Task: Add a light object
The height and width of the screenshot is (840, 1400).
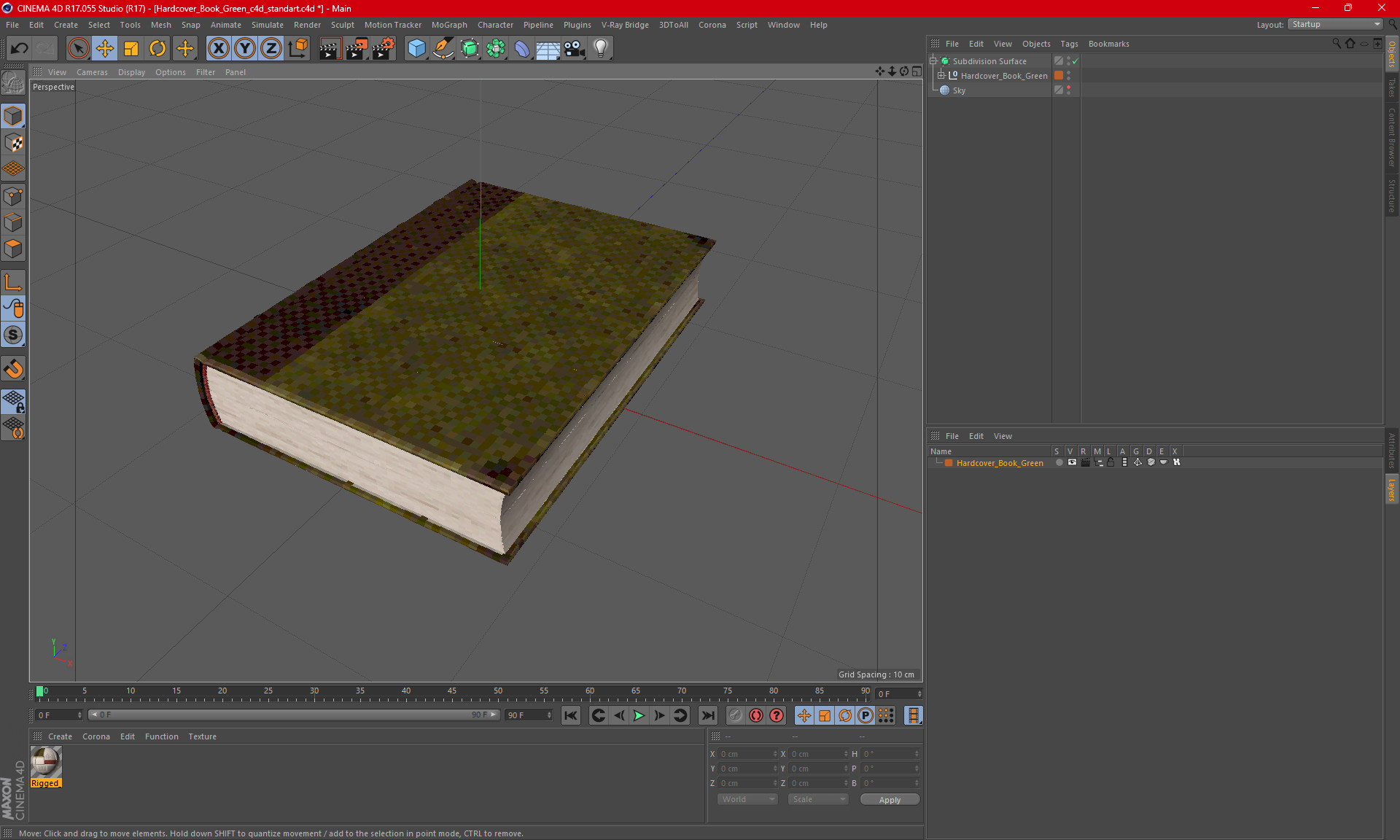Action: 601,49
